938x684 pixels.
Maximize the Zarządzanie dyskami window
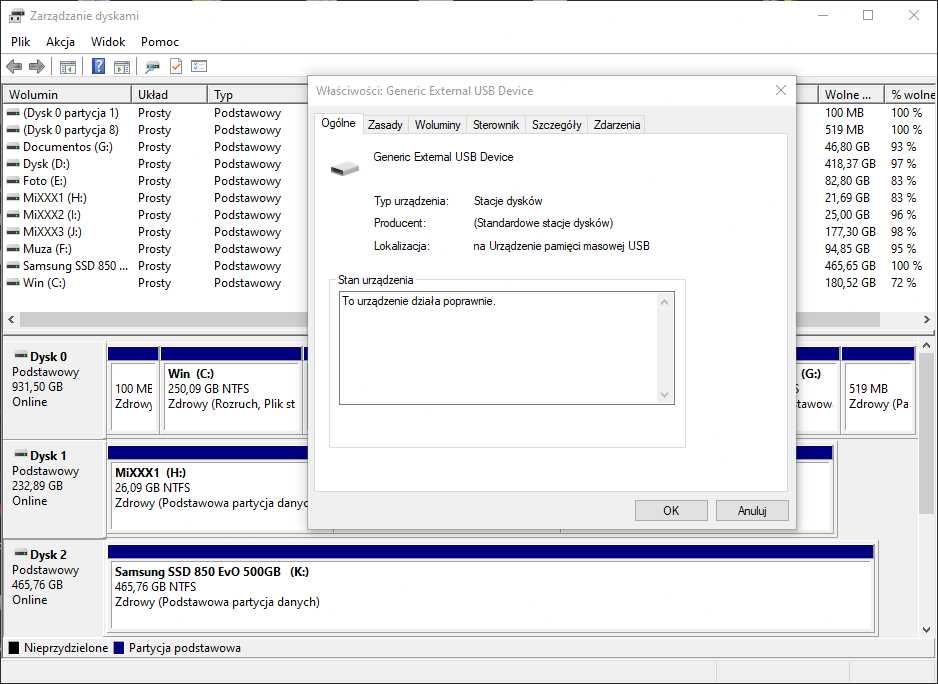pyautogui.click(x=868, y=16)
